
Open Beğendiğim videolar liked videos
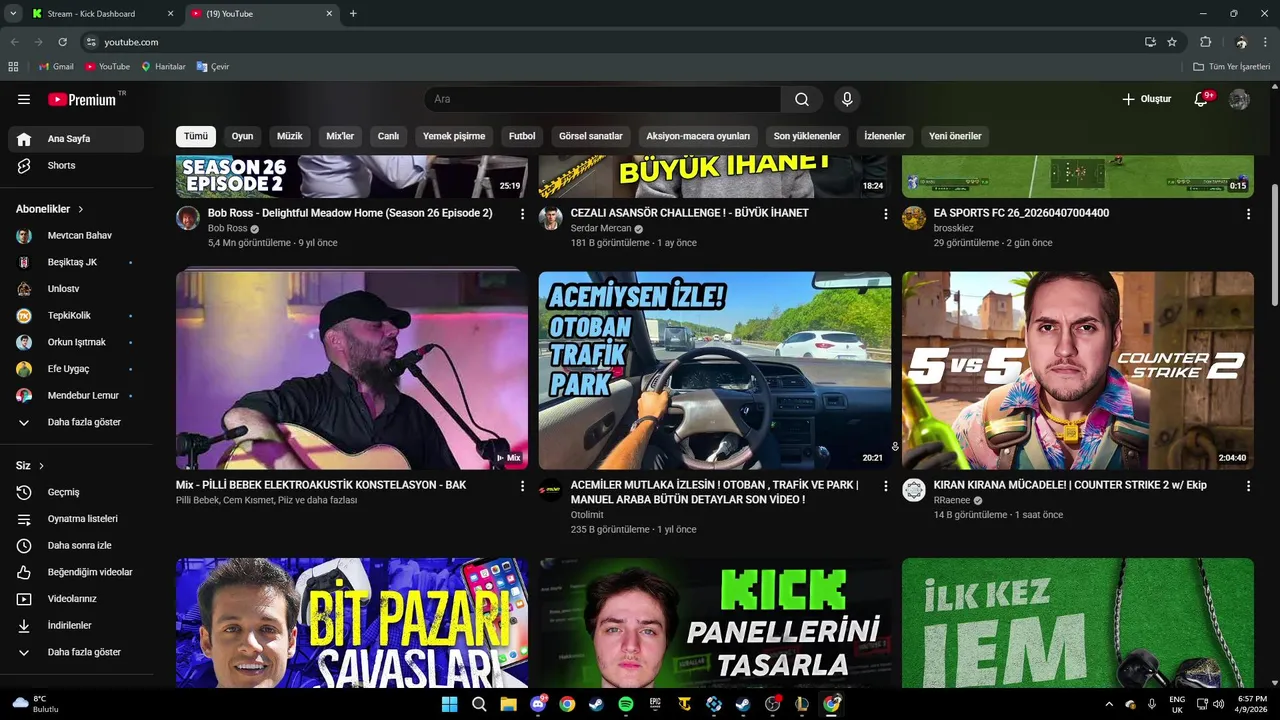pos(76,572)
